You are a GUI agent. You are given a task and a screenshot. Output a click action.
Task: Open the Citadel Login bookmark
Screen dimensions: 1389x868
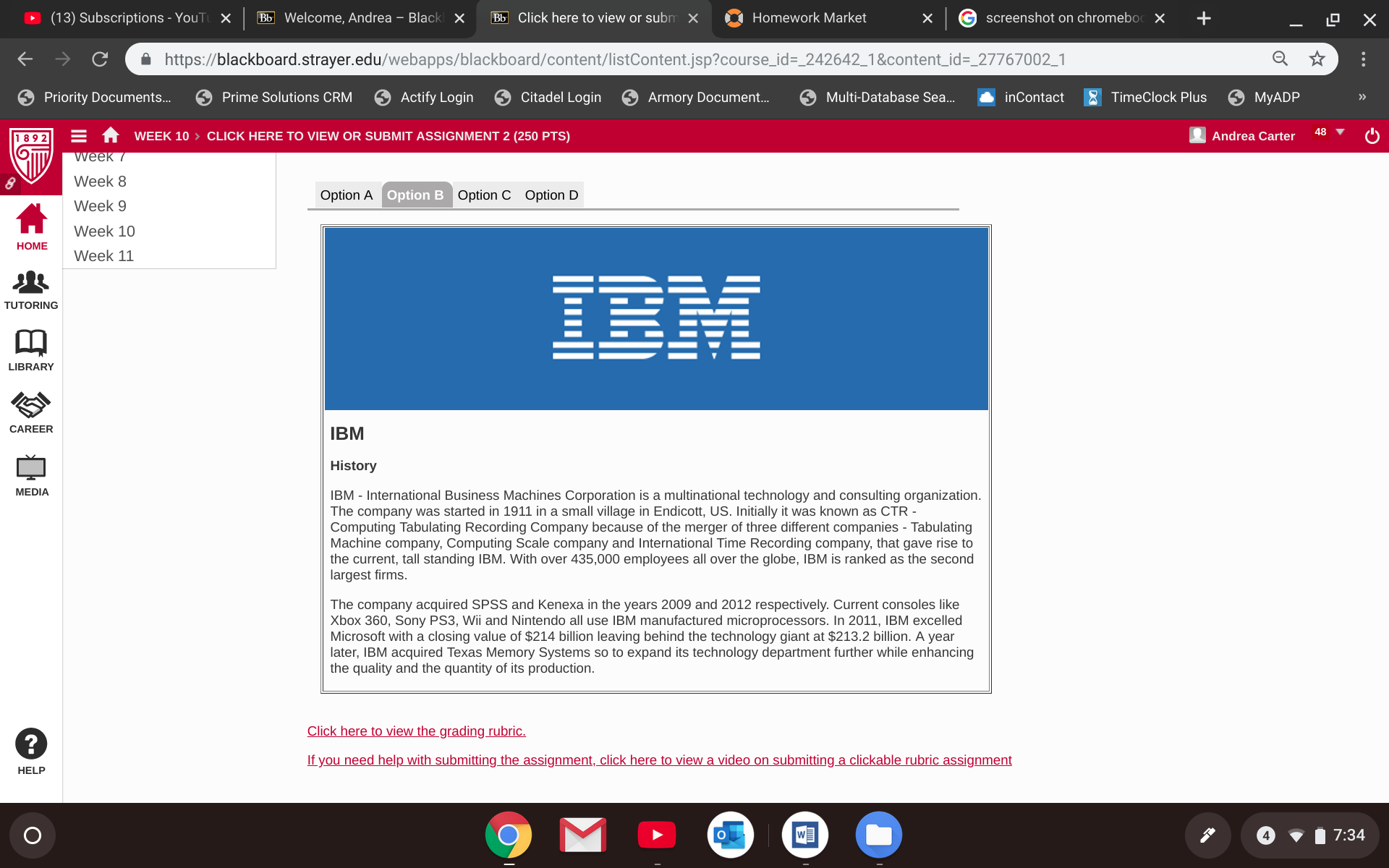tap(548, 97)
